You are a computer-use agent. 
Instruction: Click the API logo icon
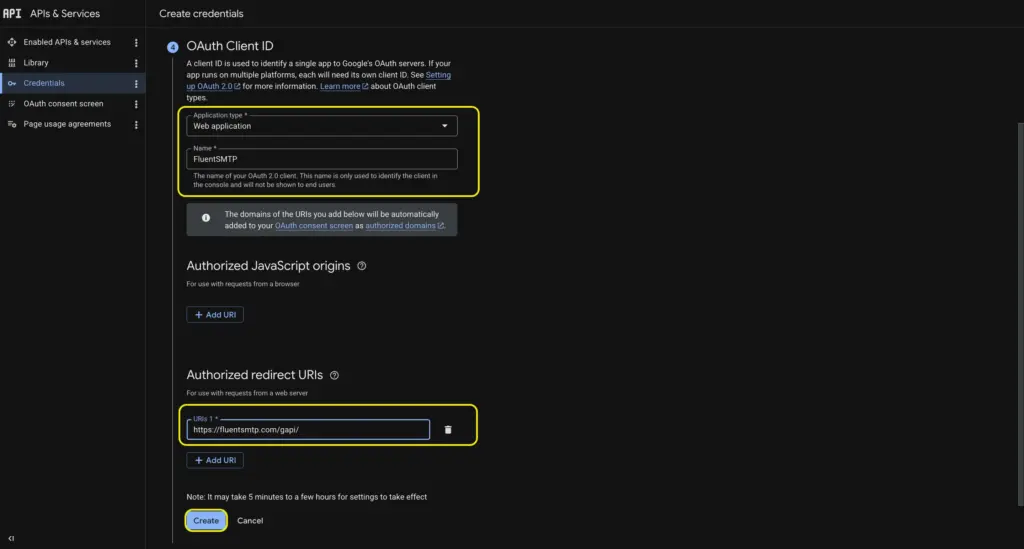point(12,13)
